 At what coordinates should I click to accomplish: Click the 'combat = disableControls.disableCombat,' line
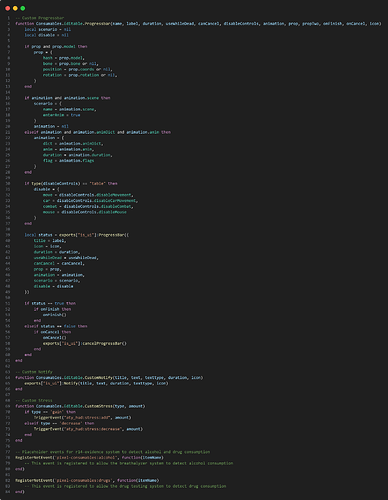pos(88,206)
